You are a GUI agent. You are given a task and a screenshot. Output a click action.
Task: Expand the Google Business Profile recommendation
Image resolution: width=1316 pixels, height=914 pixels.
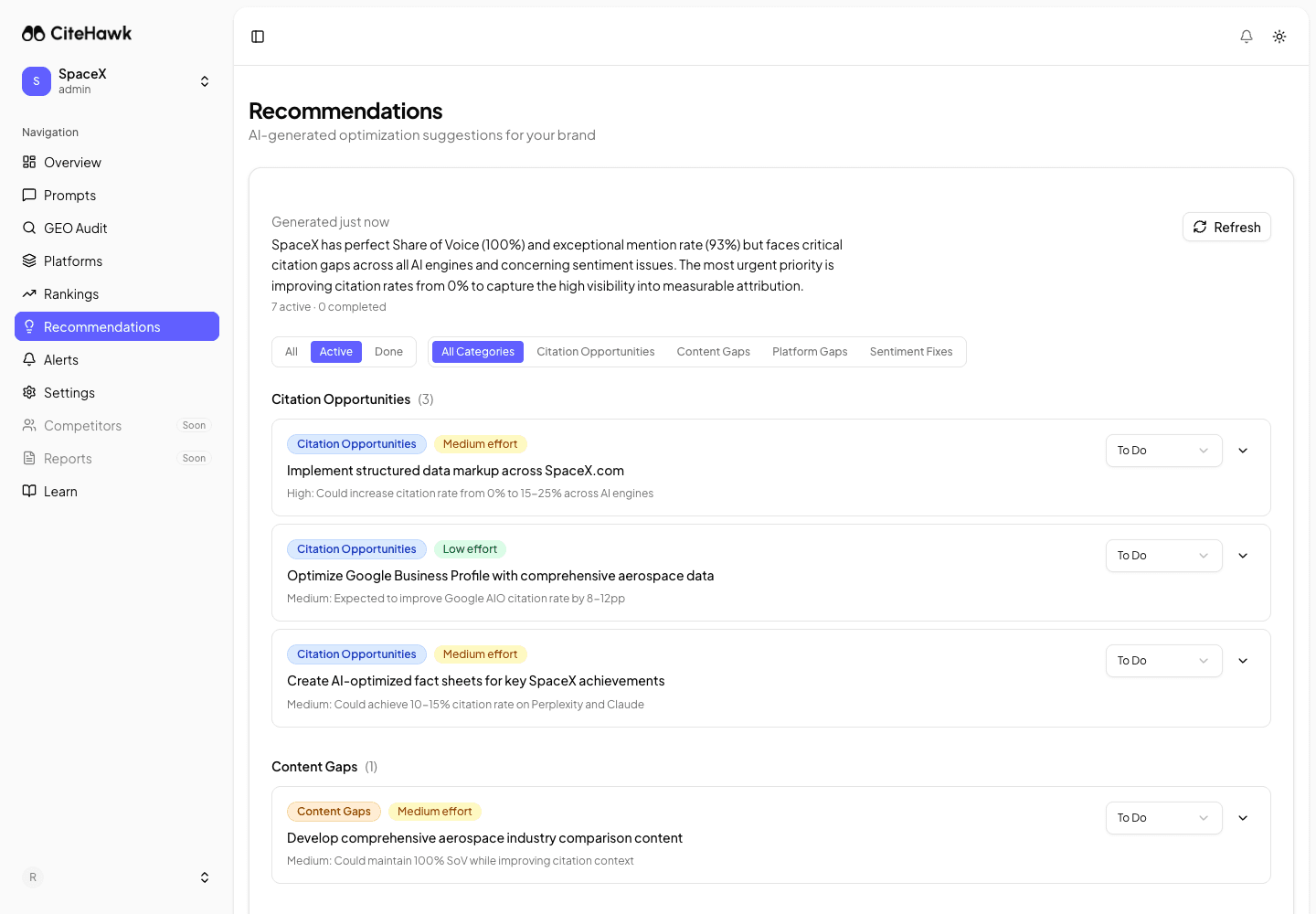click(1243, 556)
